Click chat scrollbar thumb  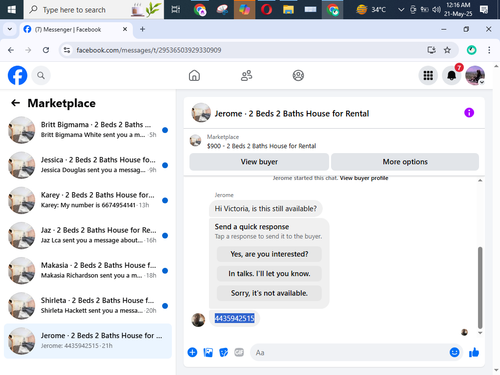[480, 287]
